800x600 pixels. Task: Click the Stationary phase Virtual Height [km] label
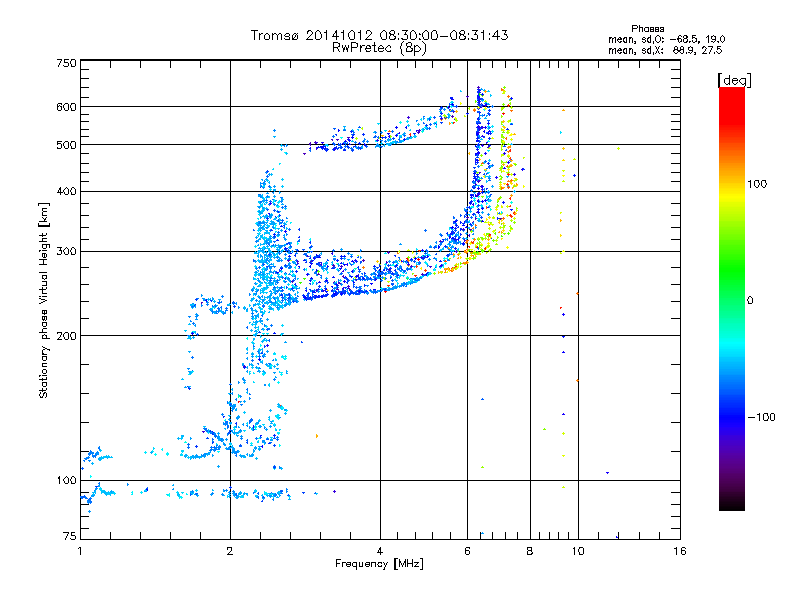pos(43,301)
